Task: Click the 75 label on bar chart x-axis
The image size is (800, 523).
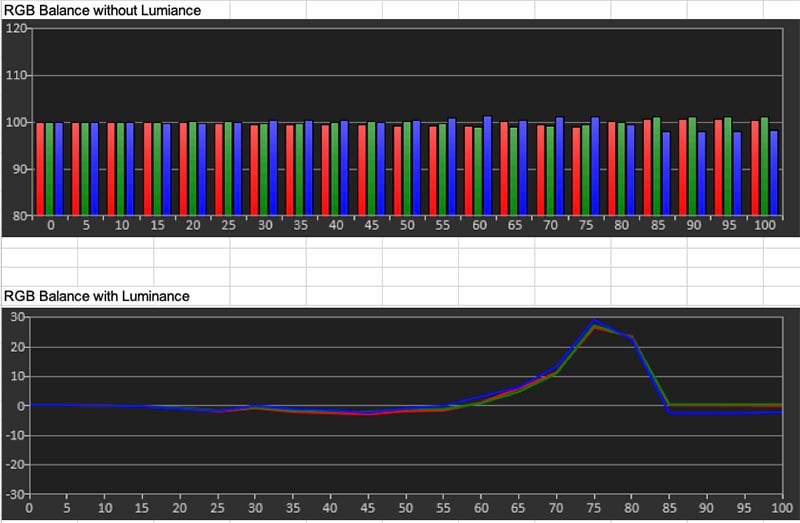Action: click(585, 227)
